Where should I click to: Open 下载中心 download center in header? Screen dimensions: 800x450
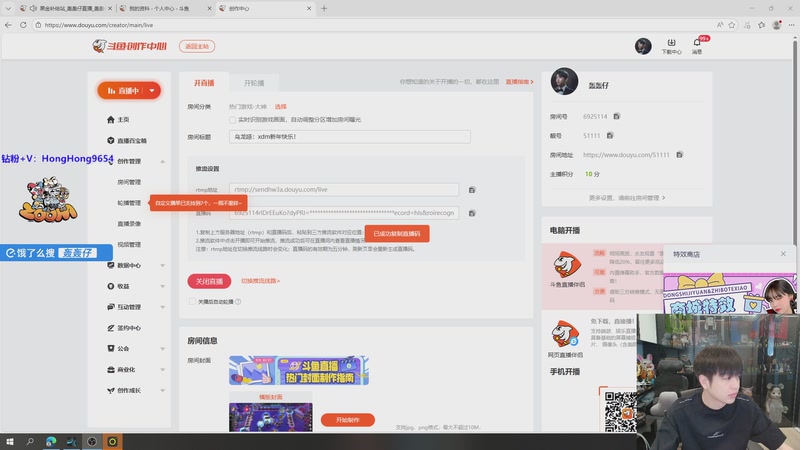click(671, 46)
